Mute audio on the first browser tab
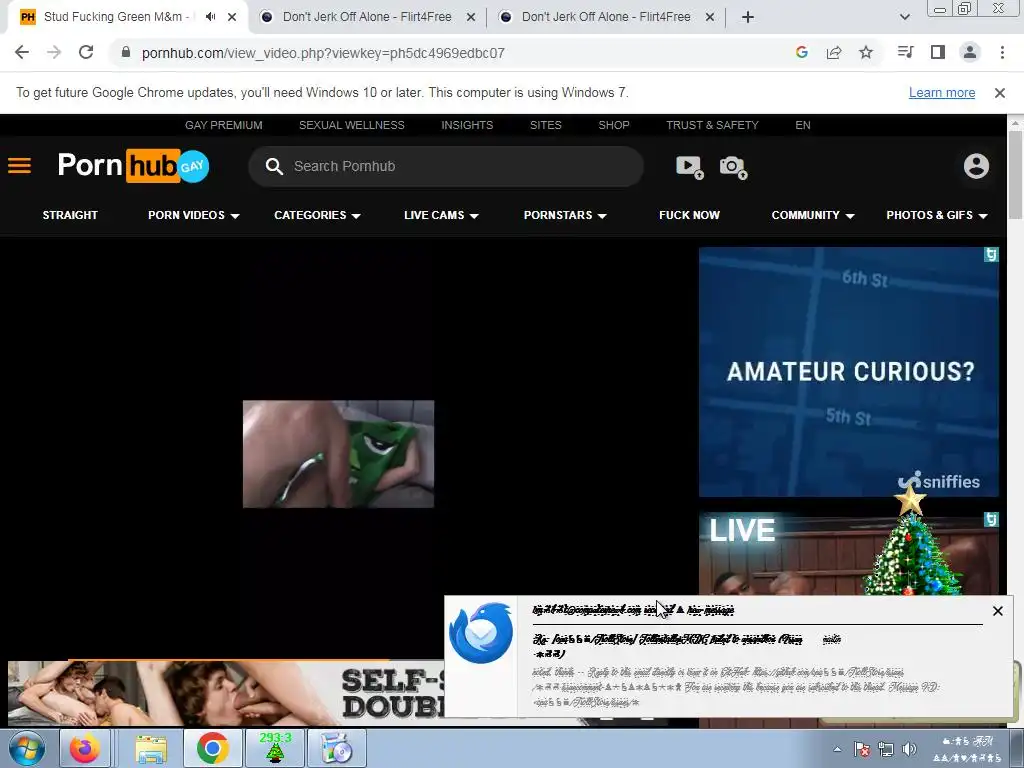 pos(210,17)
